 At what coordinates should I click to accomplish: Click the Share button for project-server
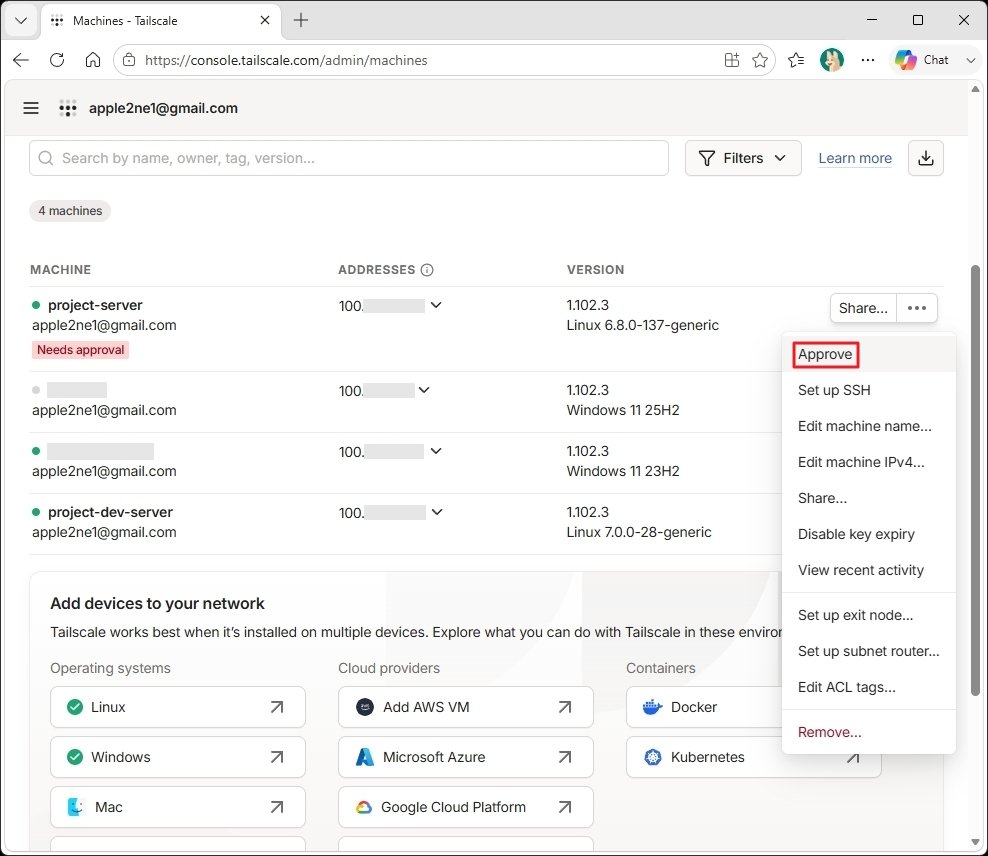[x=863, y=308]
